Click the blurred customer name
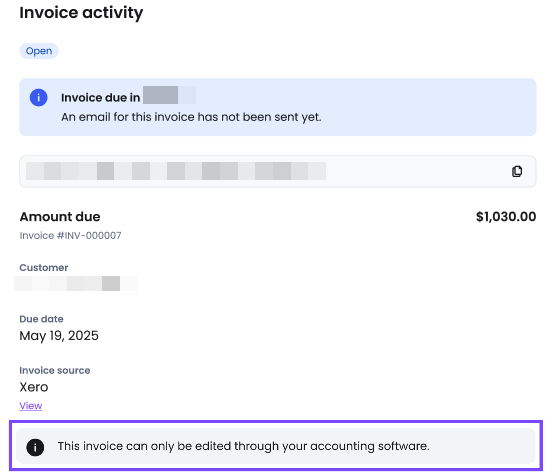 pos(76,284)
